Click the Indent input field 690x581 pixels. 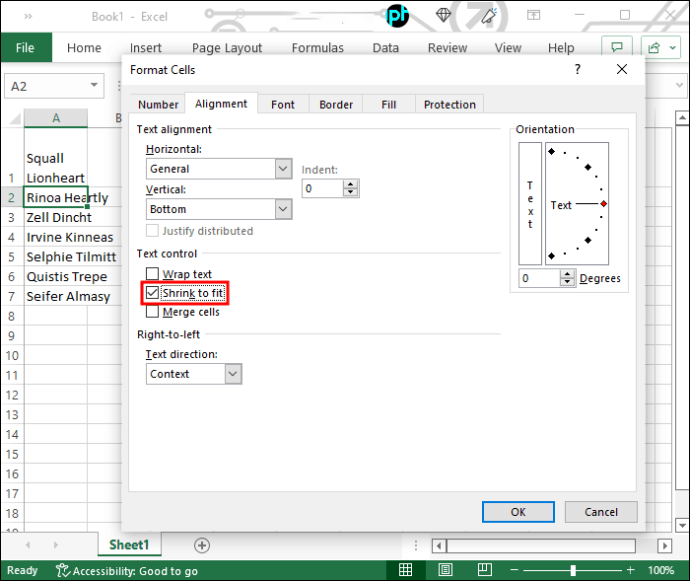pos(322,188)
